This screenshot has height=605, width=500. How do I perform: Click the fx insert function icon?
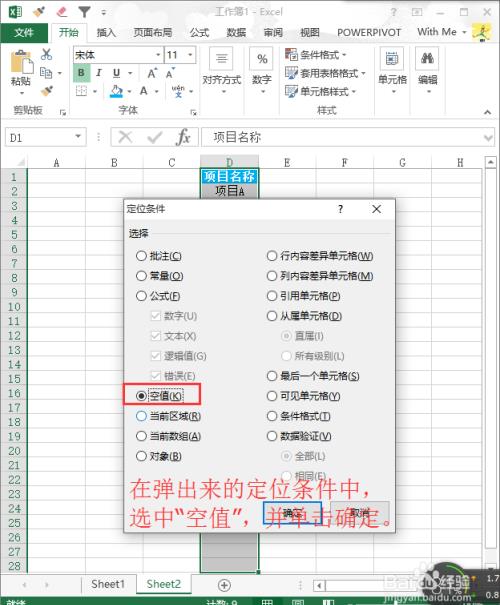(183, 137)
